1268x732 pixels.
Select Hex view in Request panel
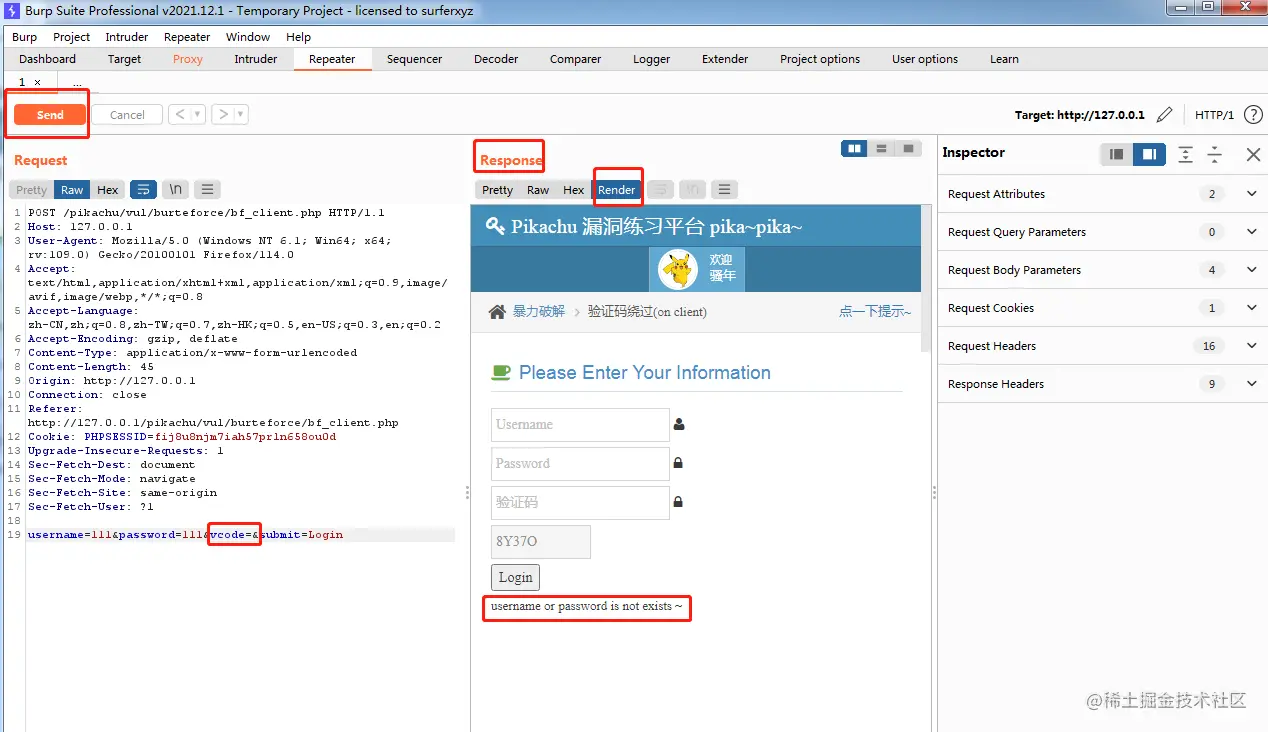coord(108,190)
